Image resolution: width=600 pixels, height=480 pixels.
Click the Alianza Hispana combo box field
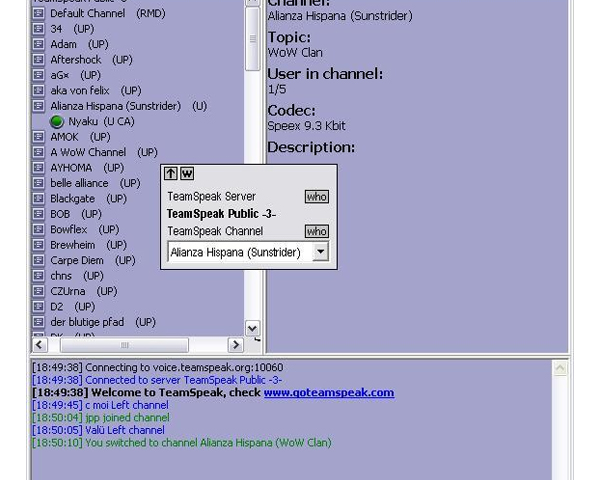[248, 252]
